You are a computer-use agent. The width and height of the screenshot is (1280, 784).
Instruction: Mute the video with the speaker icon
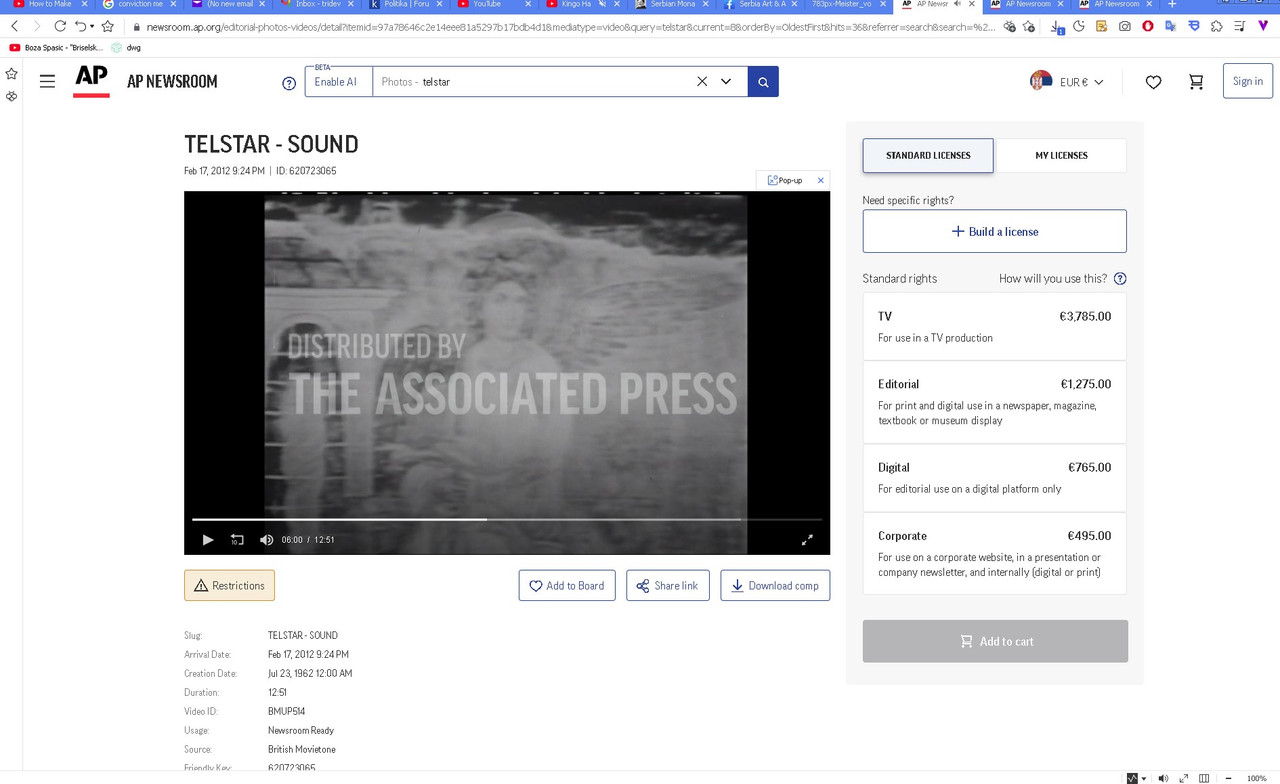coord(266,539)
